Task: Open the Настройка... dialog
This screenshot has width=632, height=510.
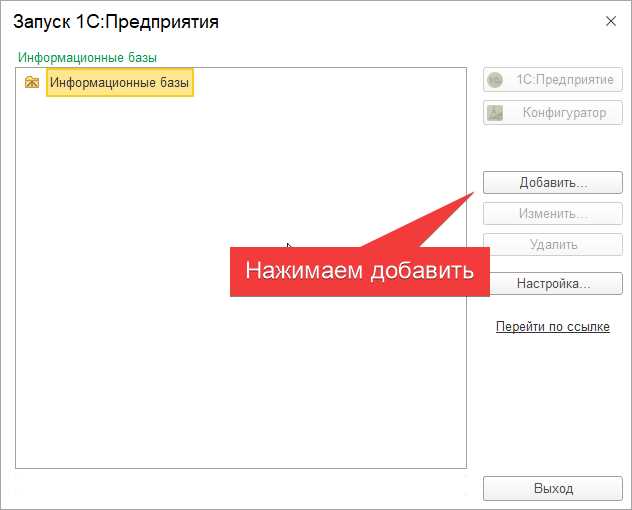Action: [556, 283]
